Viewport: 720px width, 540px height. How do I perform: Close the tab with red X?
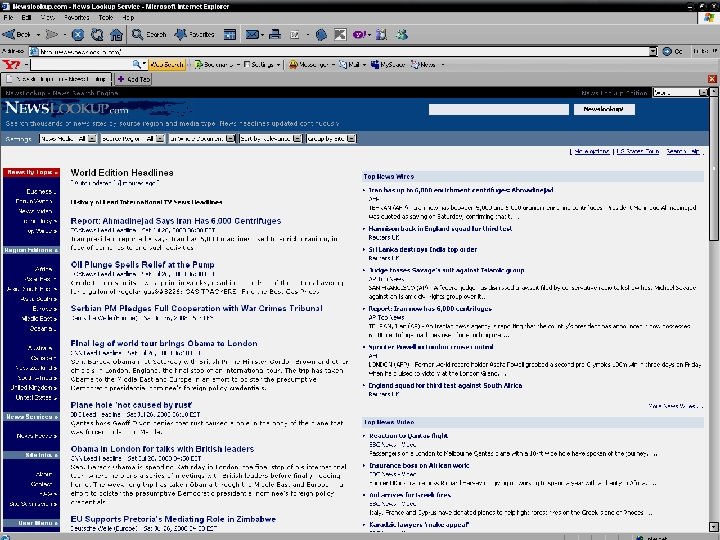pos(712,79)
